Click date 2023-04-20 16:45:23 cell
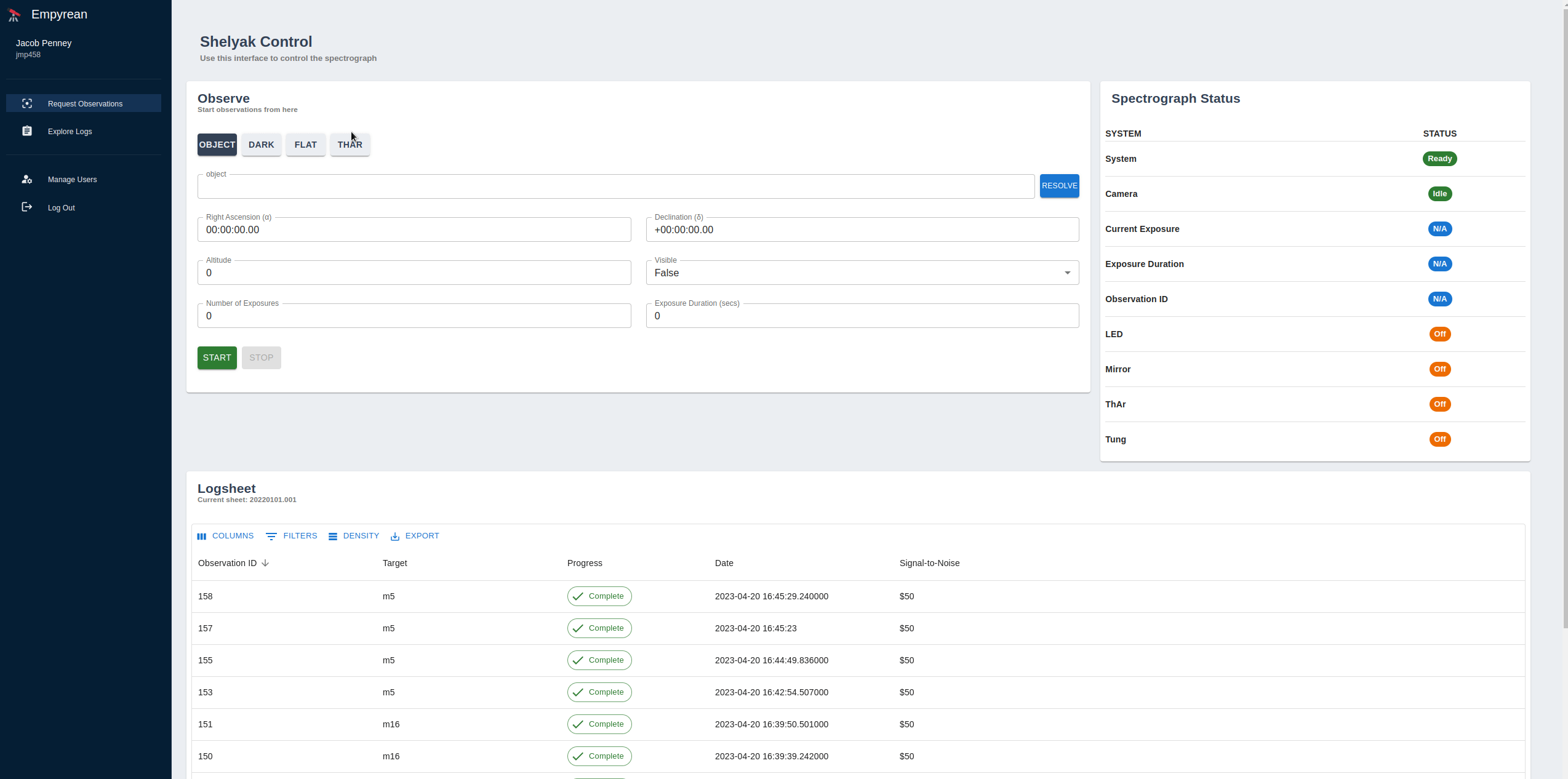 [x=756, y=628]
